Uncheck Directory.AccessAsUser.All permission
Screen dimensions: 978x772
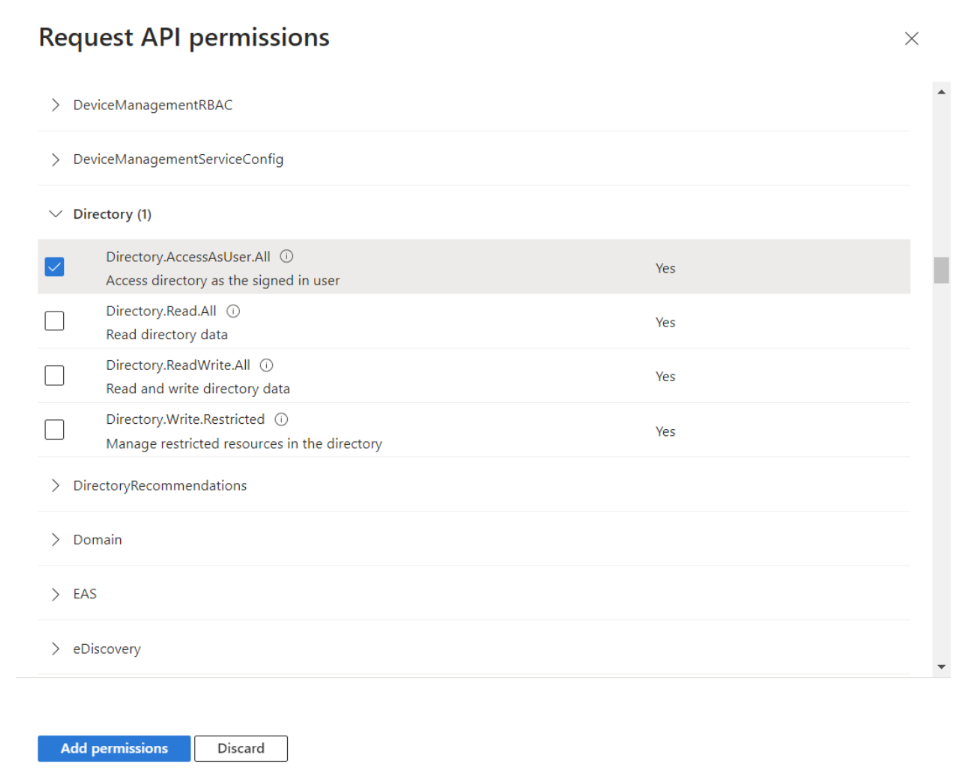(x=54, y=267)
